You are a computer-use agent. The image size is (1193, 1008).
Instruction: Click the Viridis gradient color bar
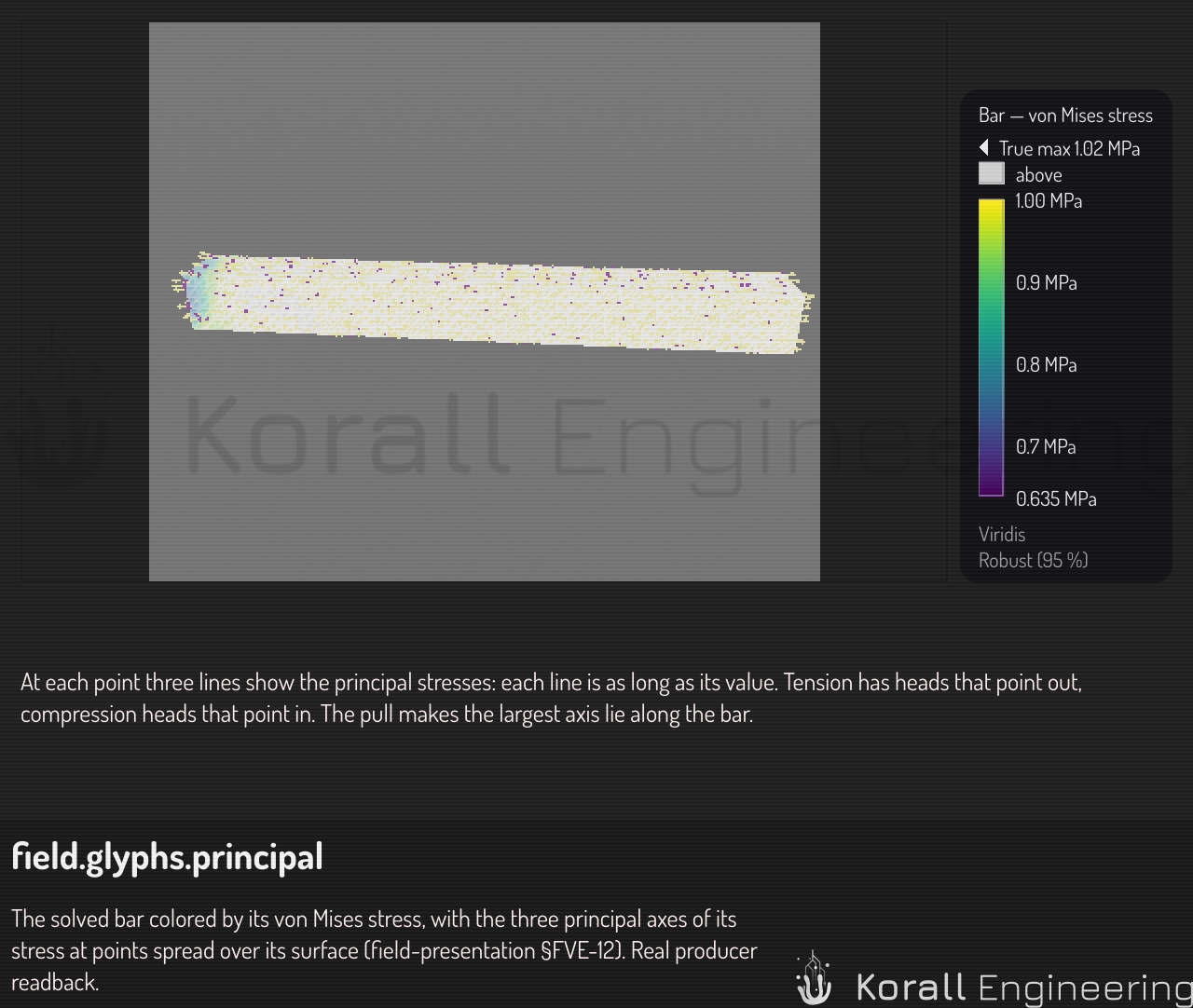[991, 347]
